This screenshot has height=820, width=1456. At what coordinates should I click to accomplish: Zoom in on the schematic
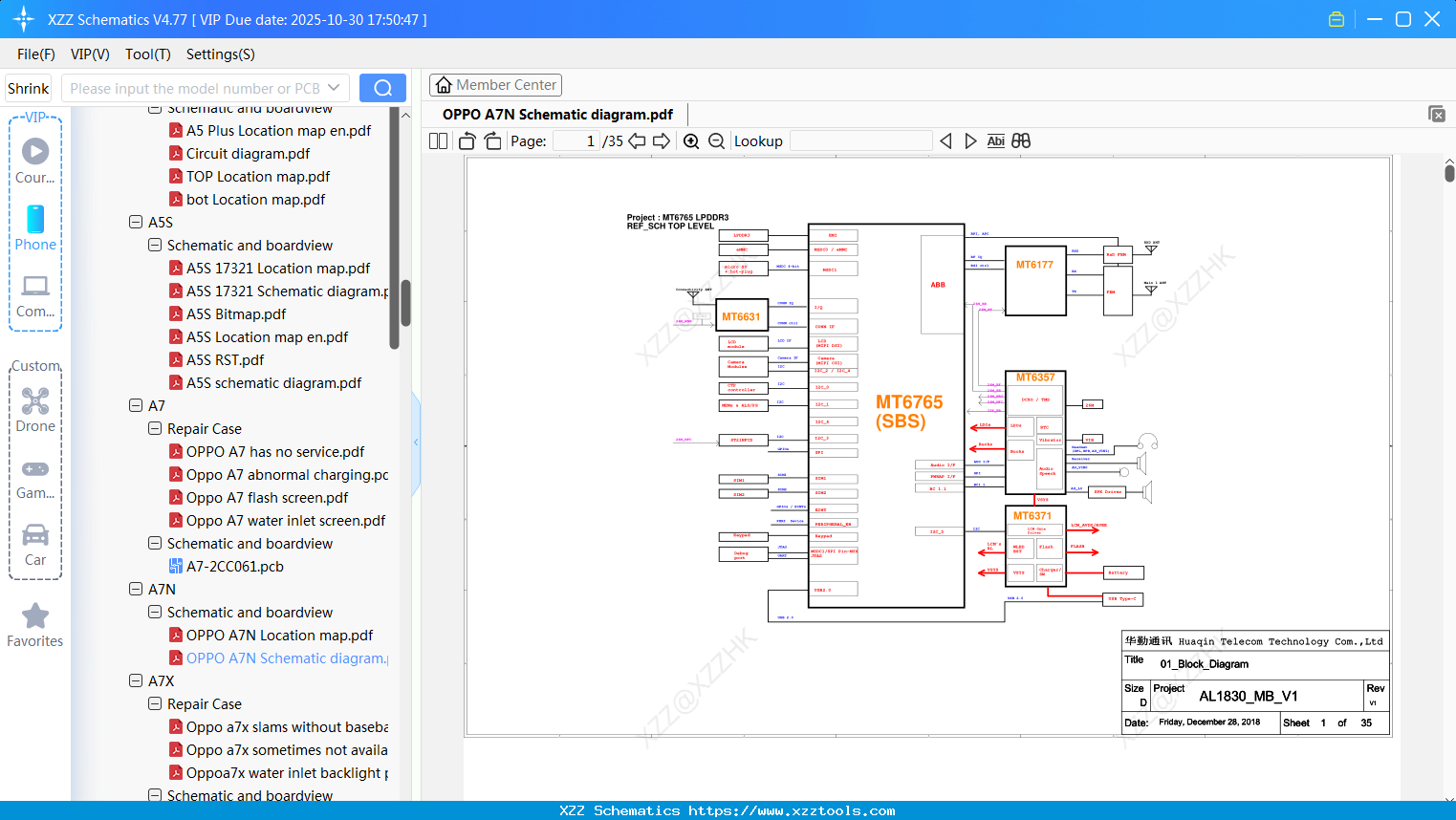click(691, 141)
